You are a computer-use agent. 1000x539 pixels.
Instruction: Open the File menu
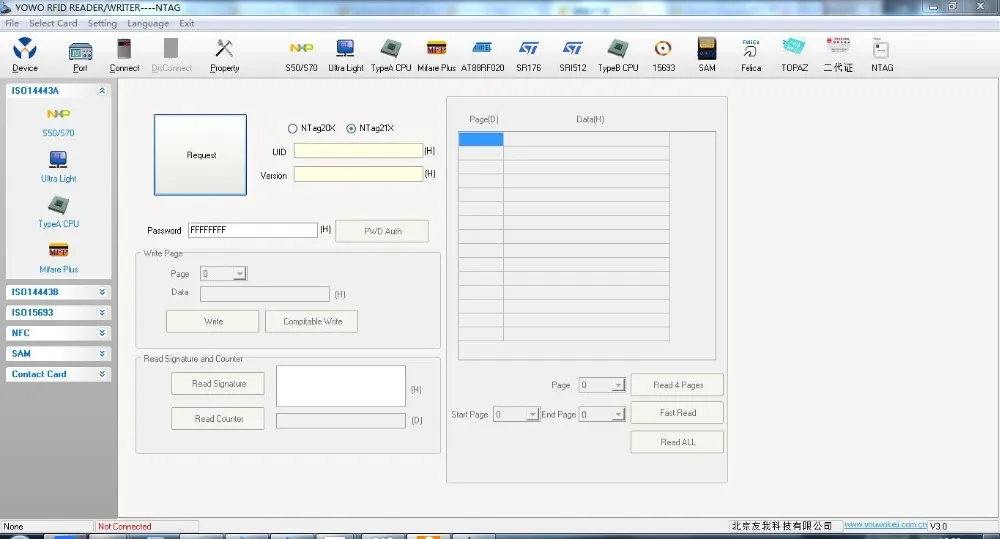tap(12, 23)
